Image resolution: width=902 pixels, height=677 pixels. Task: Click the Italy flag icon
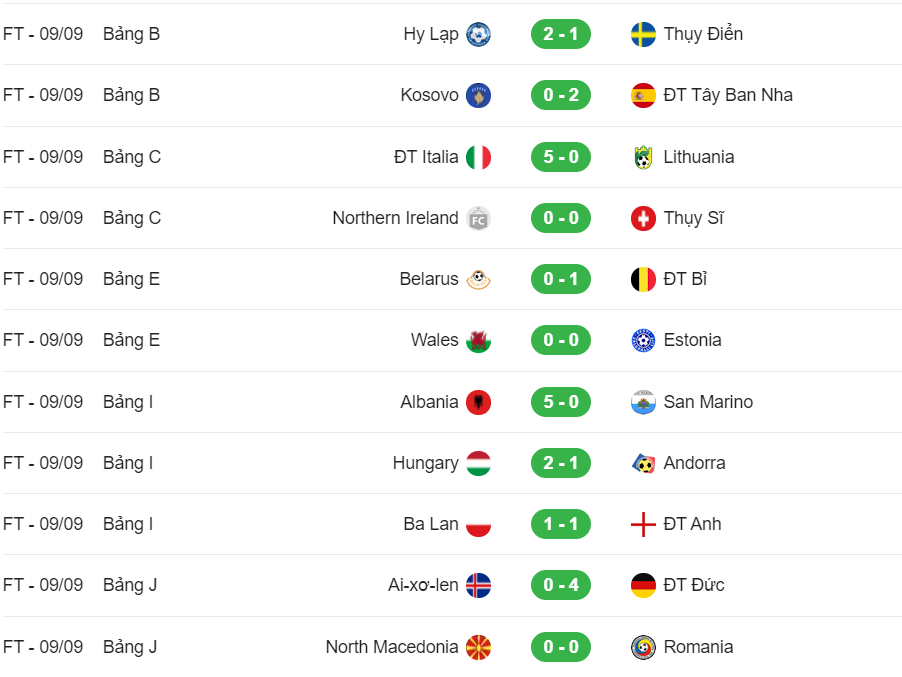(x=478, y=157)
